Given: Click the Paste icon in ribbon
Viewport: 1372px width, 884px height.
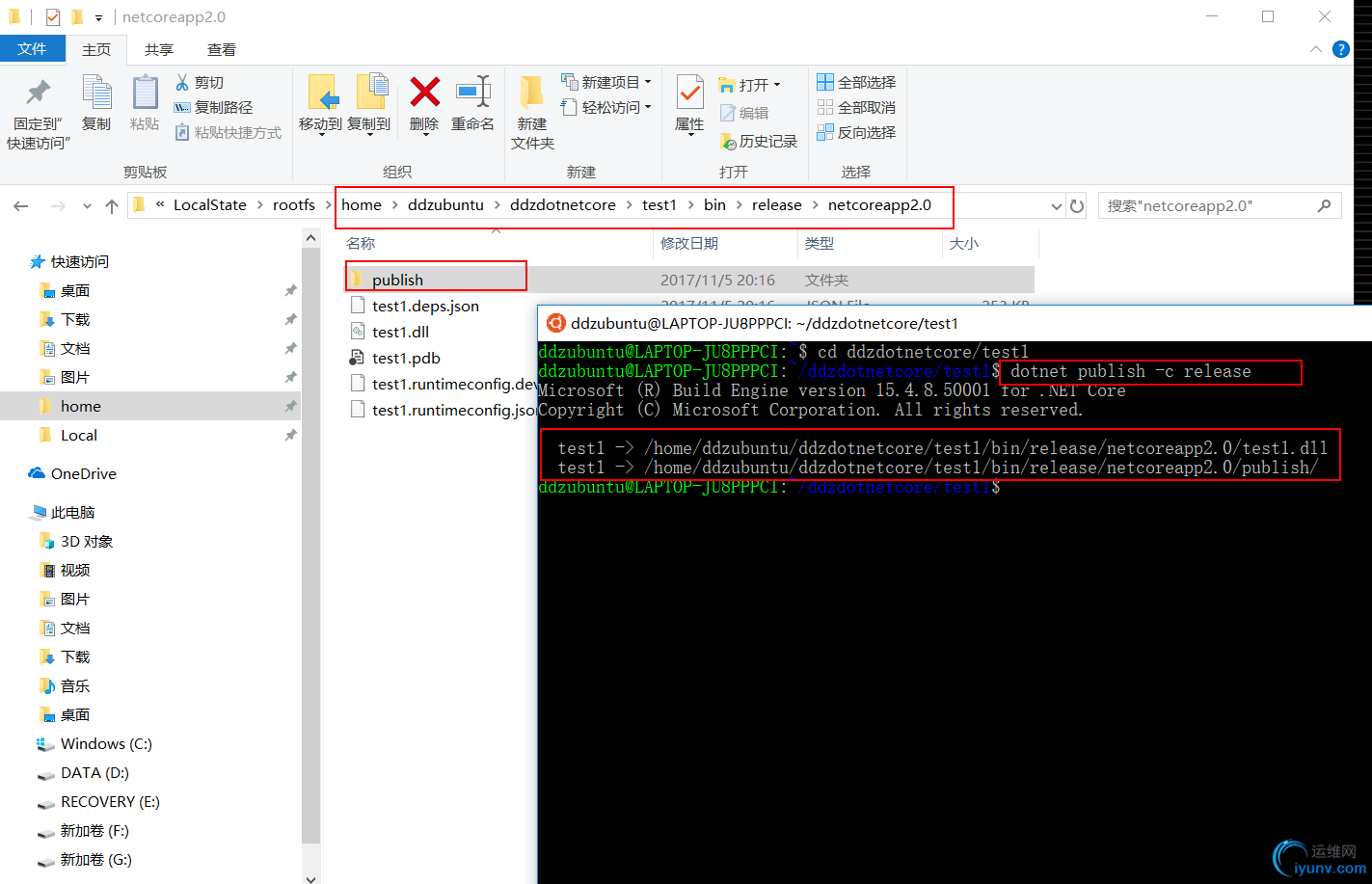Looking at the screenshot, I should click(145, 94).
